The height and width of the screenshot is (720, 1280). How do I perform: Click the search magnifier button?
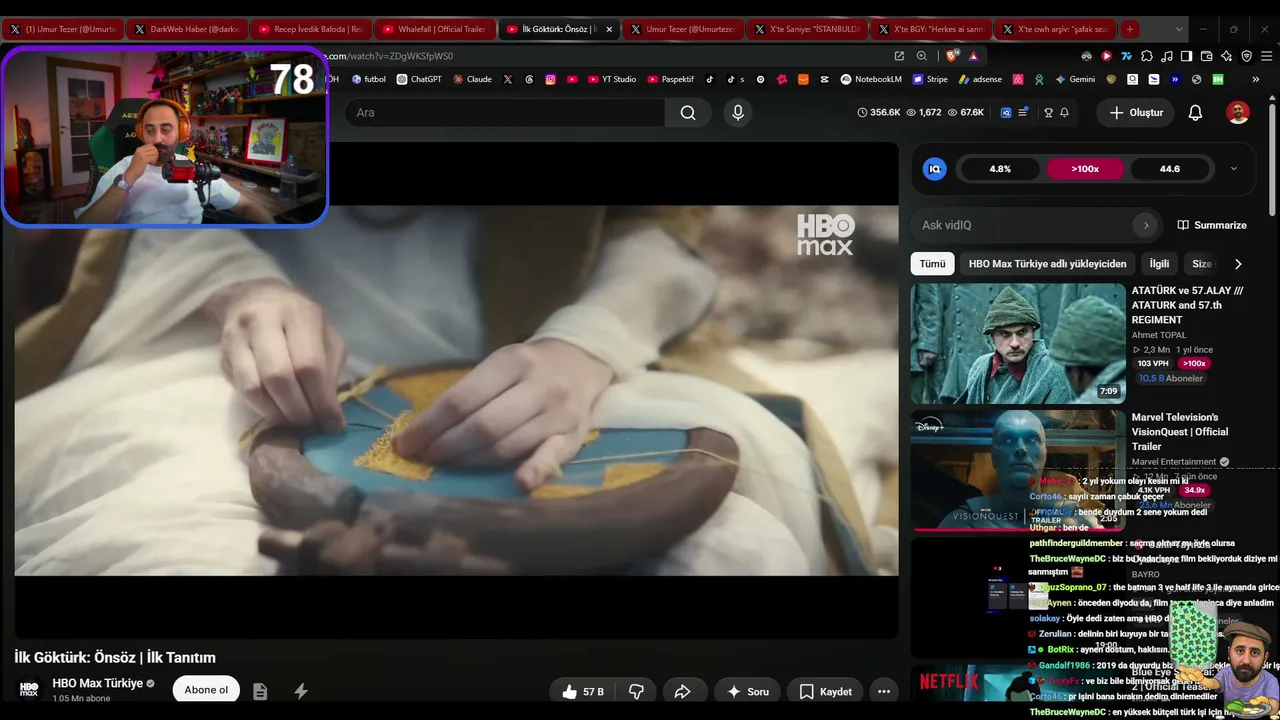click(688, 113)
